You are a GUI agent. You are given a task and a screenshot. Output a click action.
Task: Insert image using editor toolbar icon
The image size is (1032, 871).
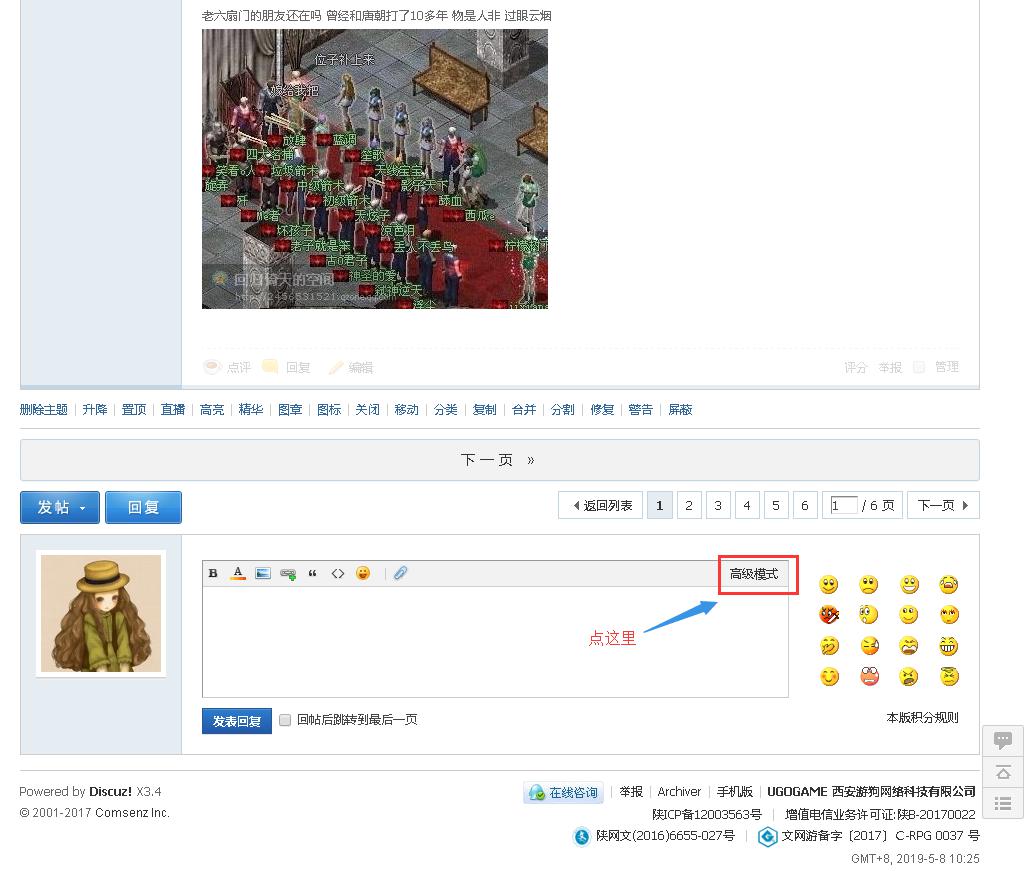(x=263, y=573)
